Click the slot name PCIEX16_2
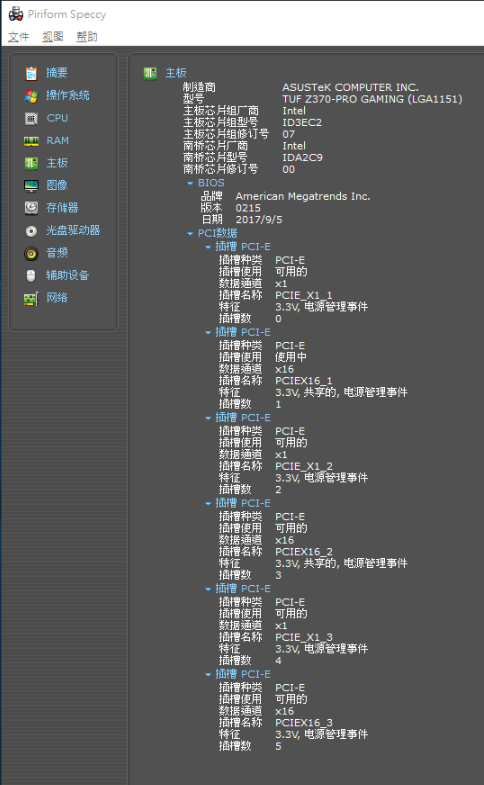Screen dimensions: 484x785 point(303,552)
